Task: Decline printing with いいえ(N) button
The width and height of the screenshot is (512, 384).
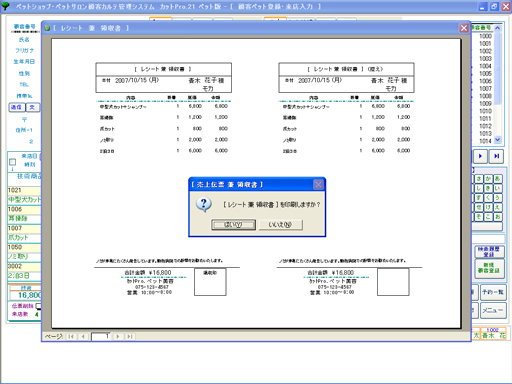Action: pos(280,225)
